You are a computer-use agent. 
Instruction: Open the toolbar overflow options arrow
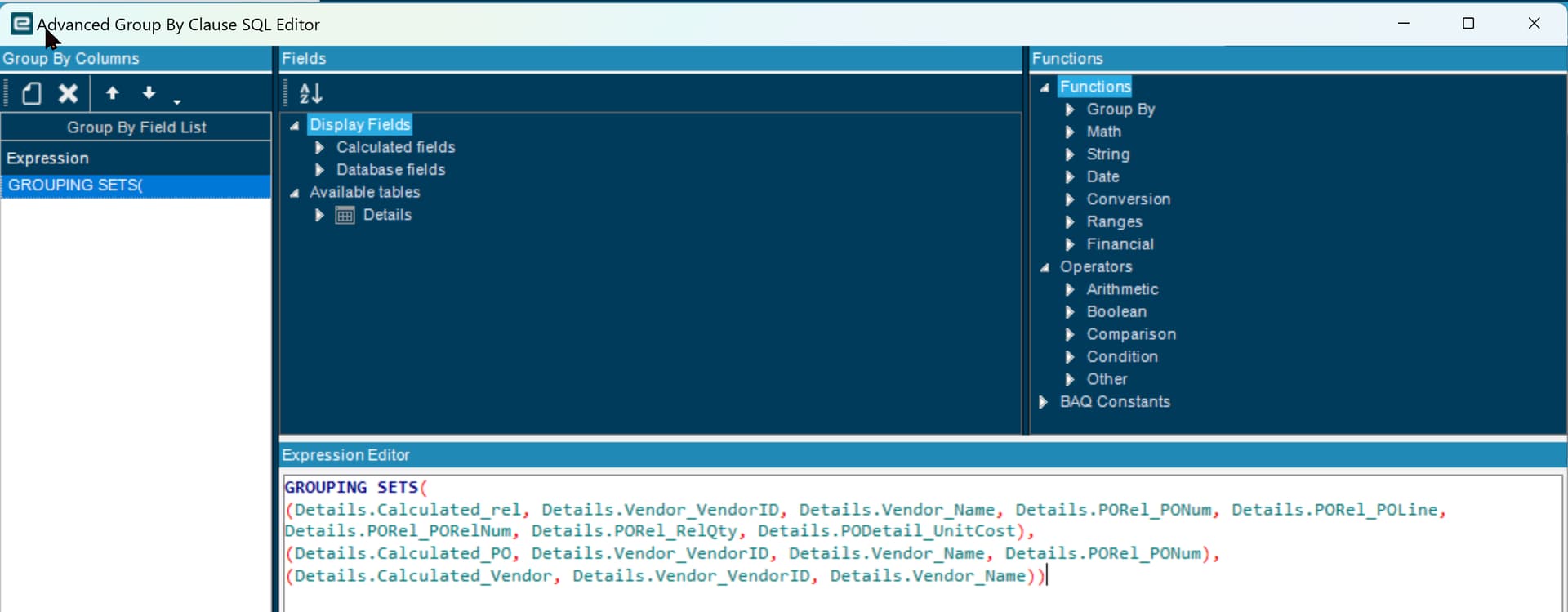177,101
